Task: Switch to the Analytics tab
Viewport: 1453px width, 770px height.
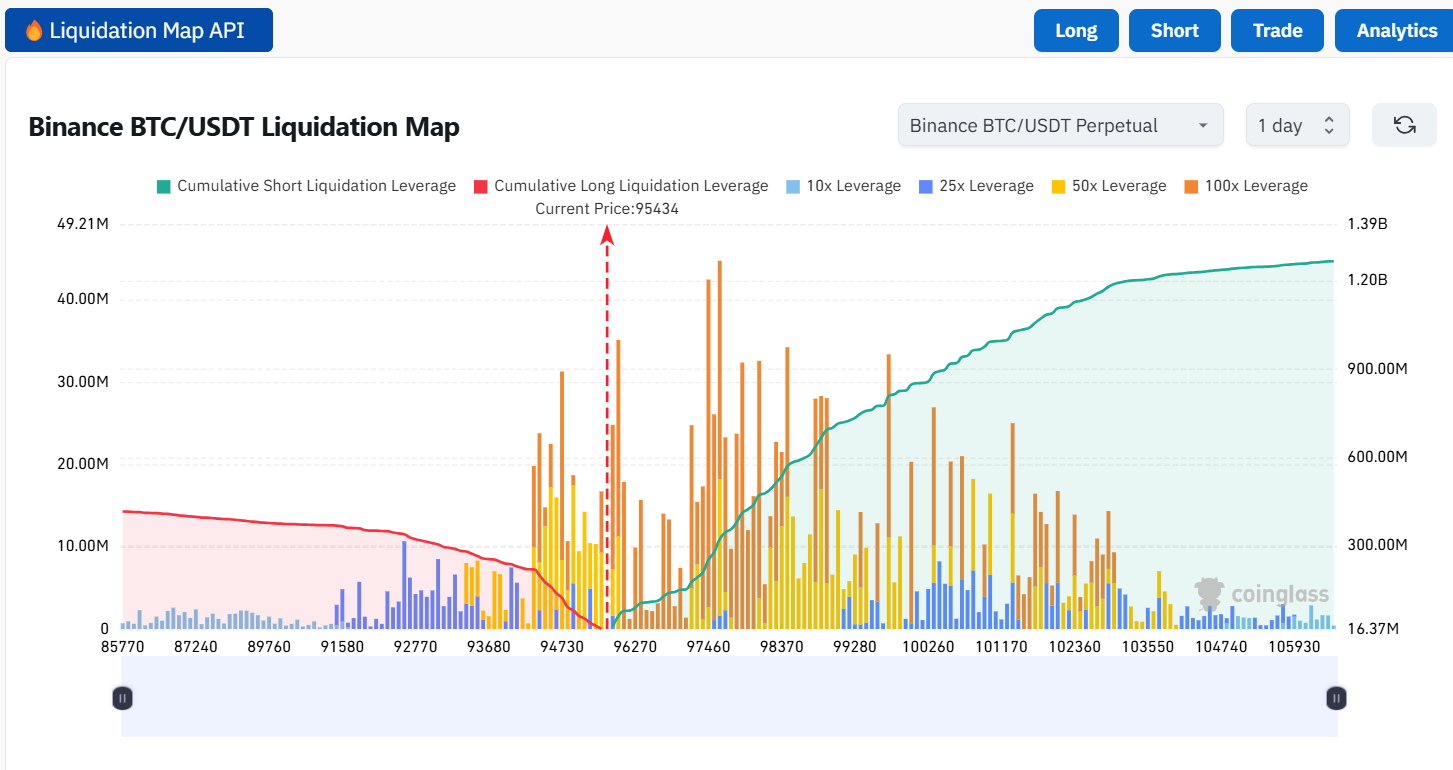Action: [1396, 30]
